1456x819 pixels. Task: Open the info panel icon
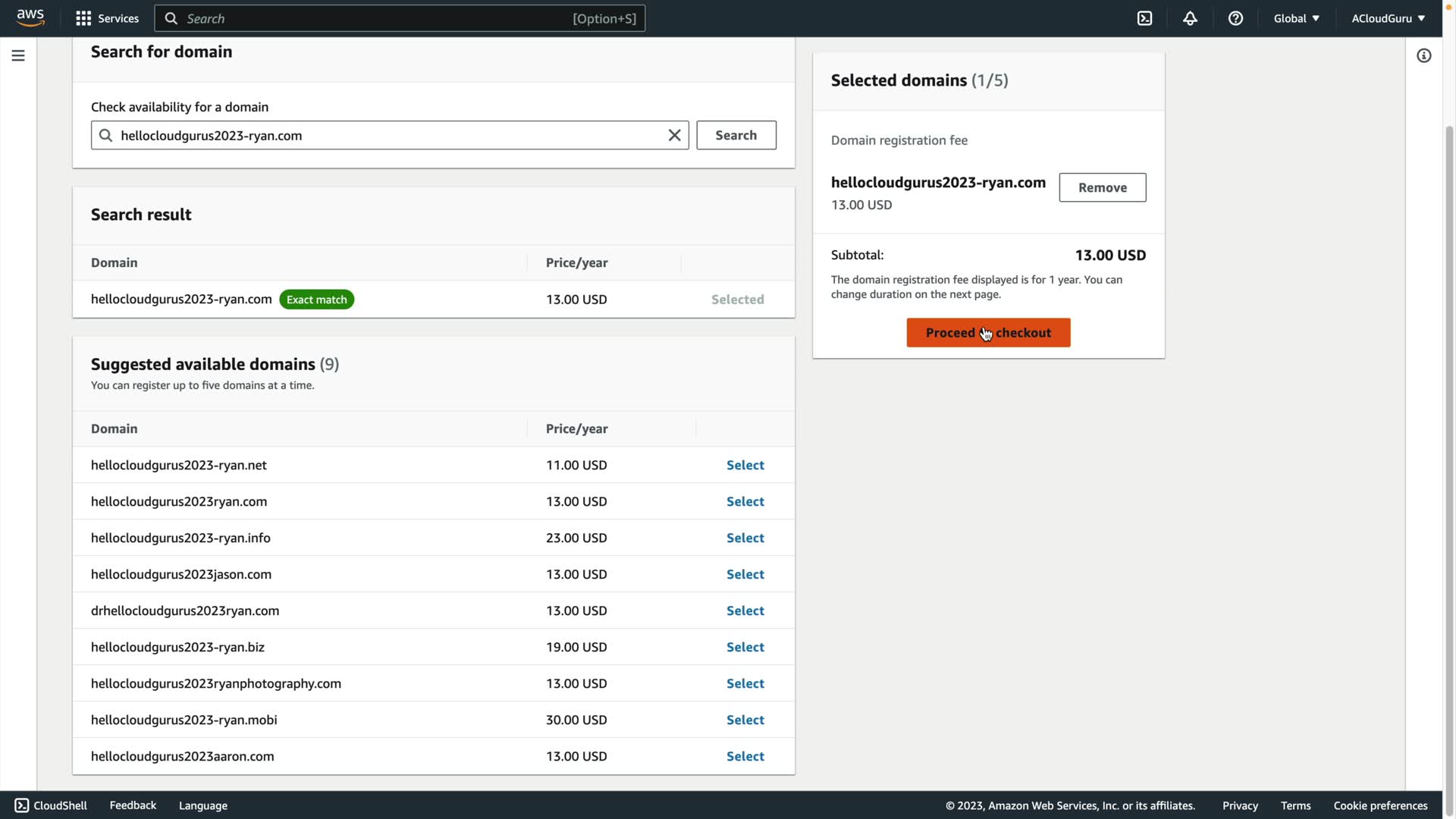coord(1423,55)
